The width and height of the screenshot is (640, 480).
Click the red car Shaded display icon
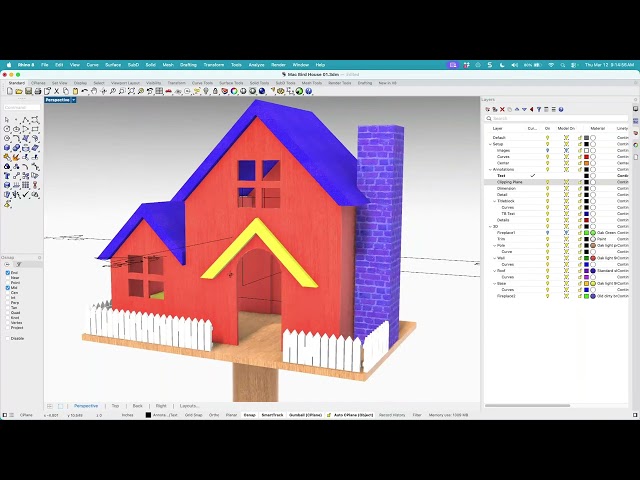coord(169,91)
